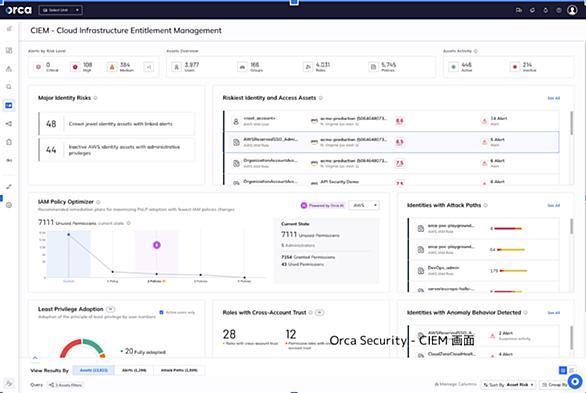The width and height of the screenshot is (586, 393).
Task: Click info icon beside Assets Activity
Action: click(476, 51)
